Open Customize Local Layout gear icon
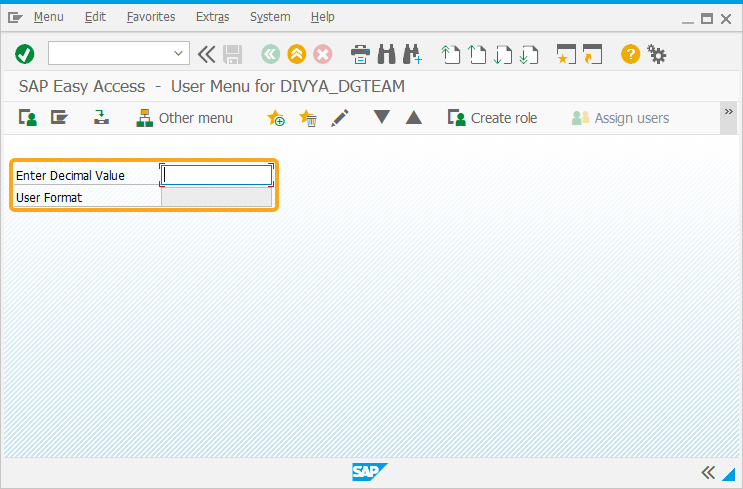The image size is (743, 489). pos(657,54)
